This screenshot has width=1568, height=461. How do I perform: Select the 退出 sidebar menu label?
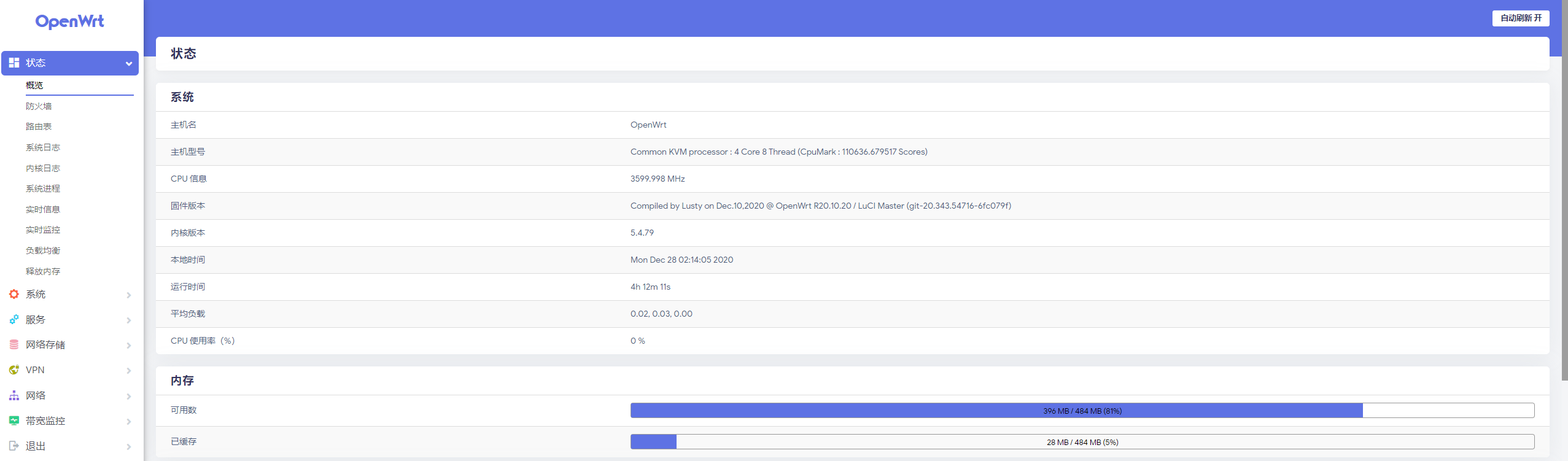tap(36, 446)
